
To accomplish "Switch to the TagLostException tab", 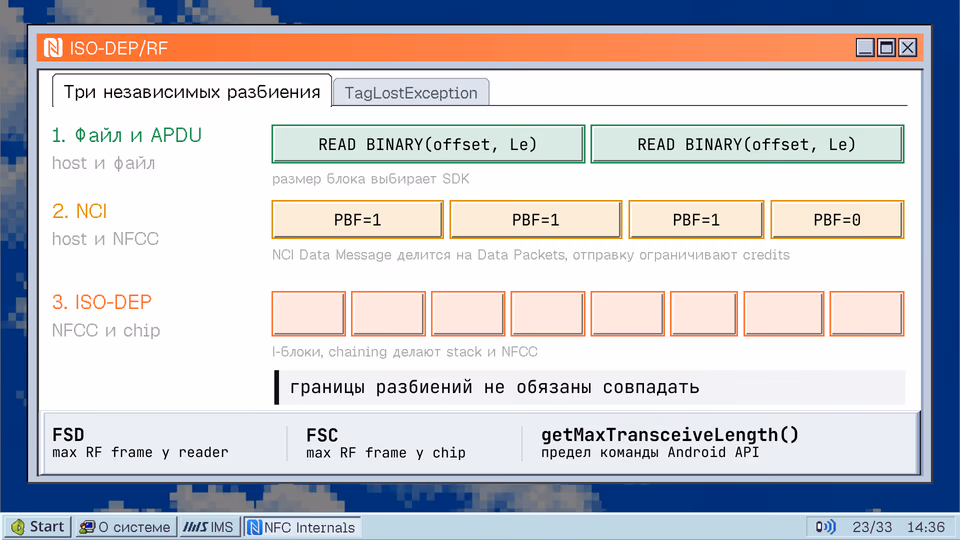I will coord(411,92).
